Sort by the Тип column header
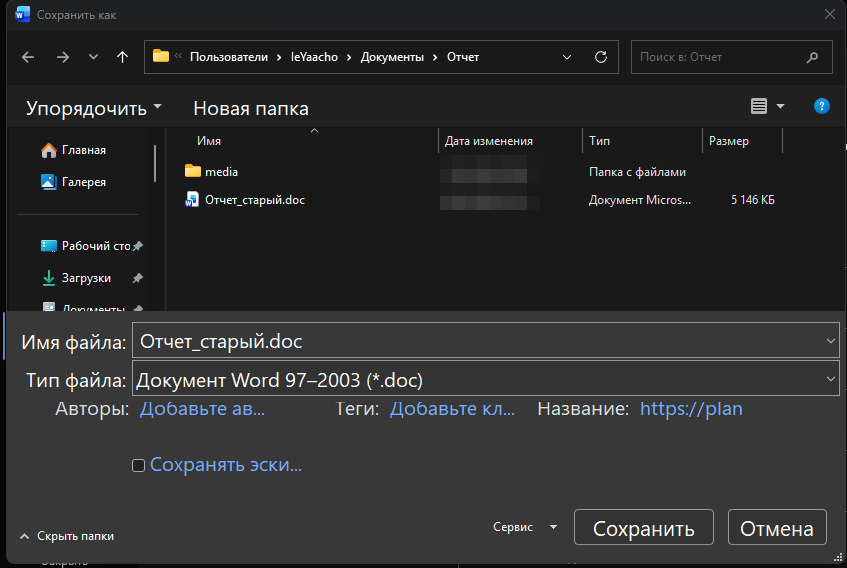847x568 pixels. pos(600,141)
